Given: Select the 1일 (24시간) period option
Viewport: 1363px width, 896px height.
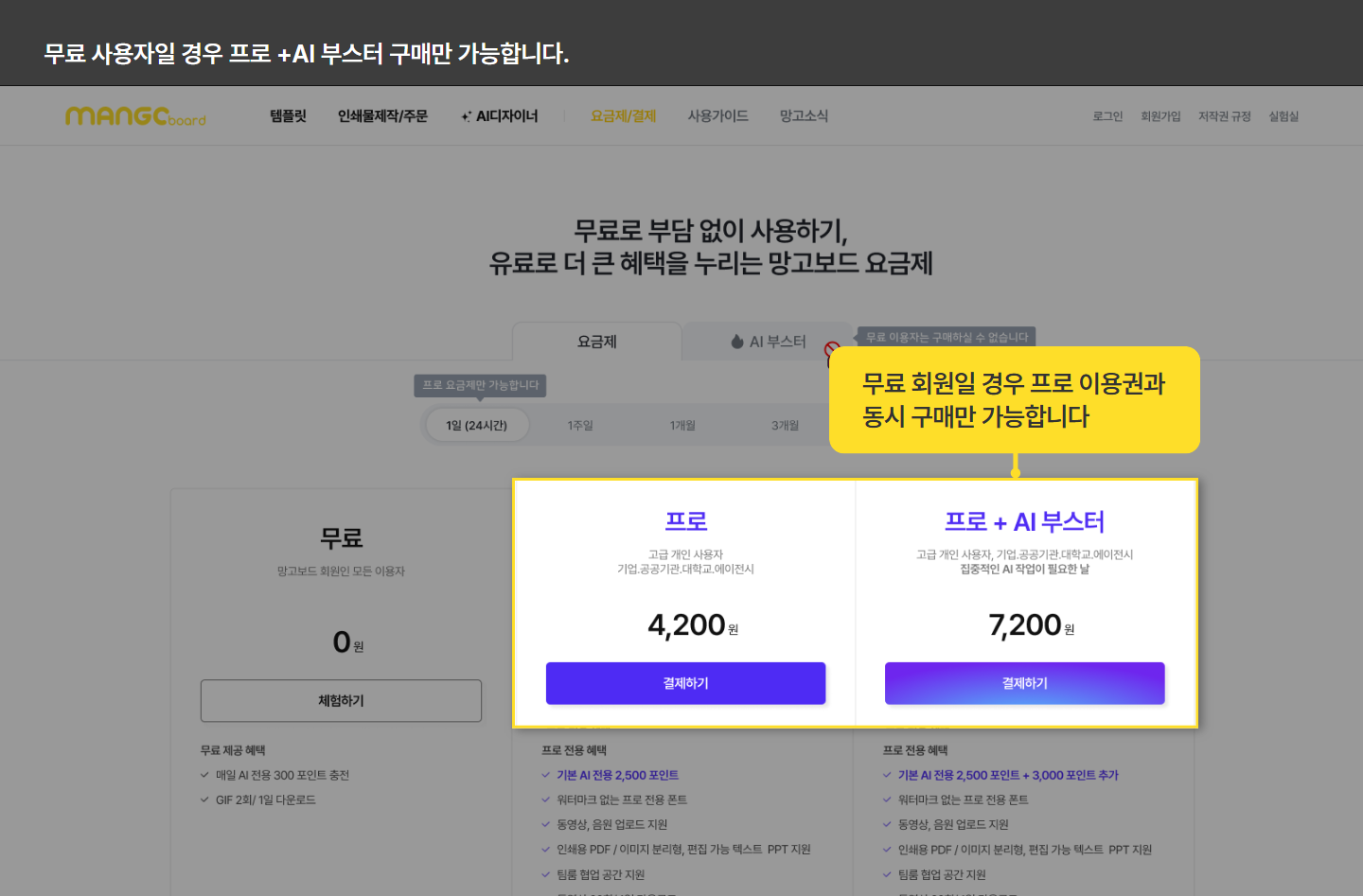Looking at the screenshot, I should 476,426.
